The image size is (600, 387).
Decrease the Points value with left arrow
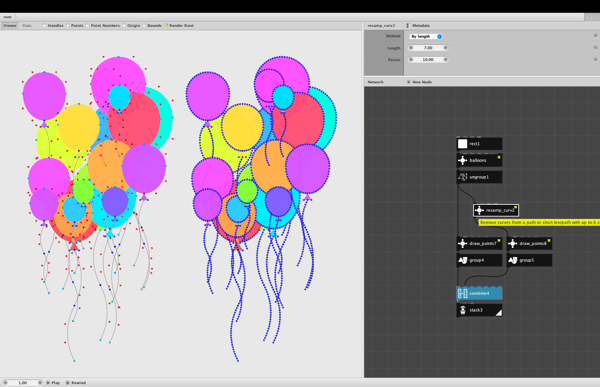[411, 60]
